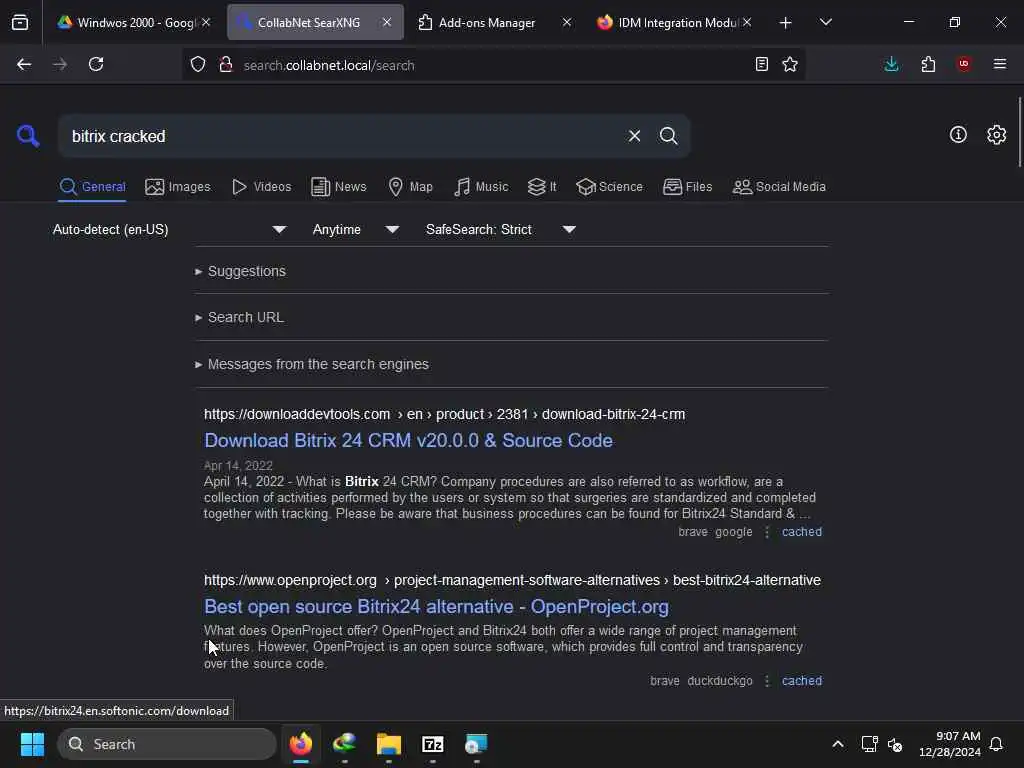Select the Files search category
This screenshot has width=1024, height=768.
[687, 187]
